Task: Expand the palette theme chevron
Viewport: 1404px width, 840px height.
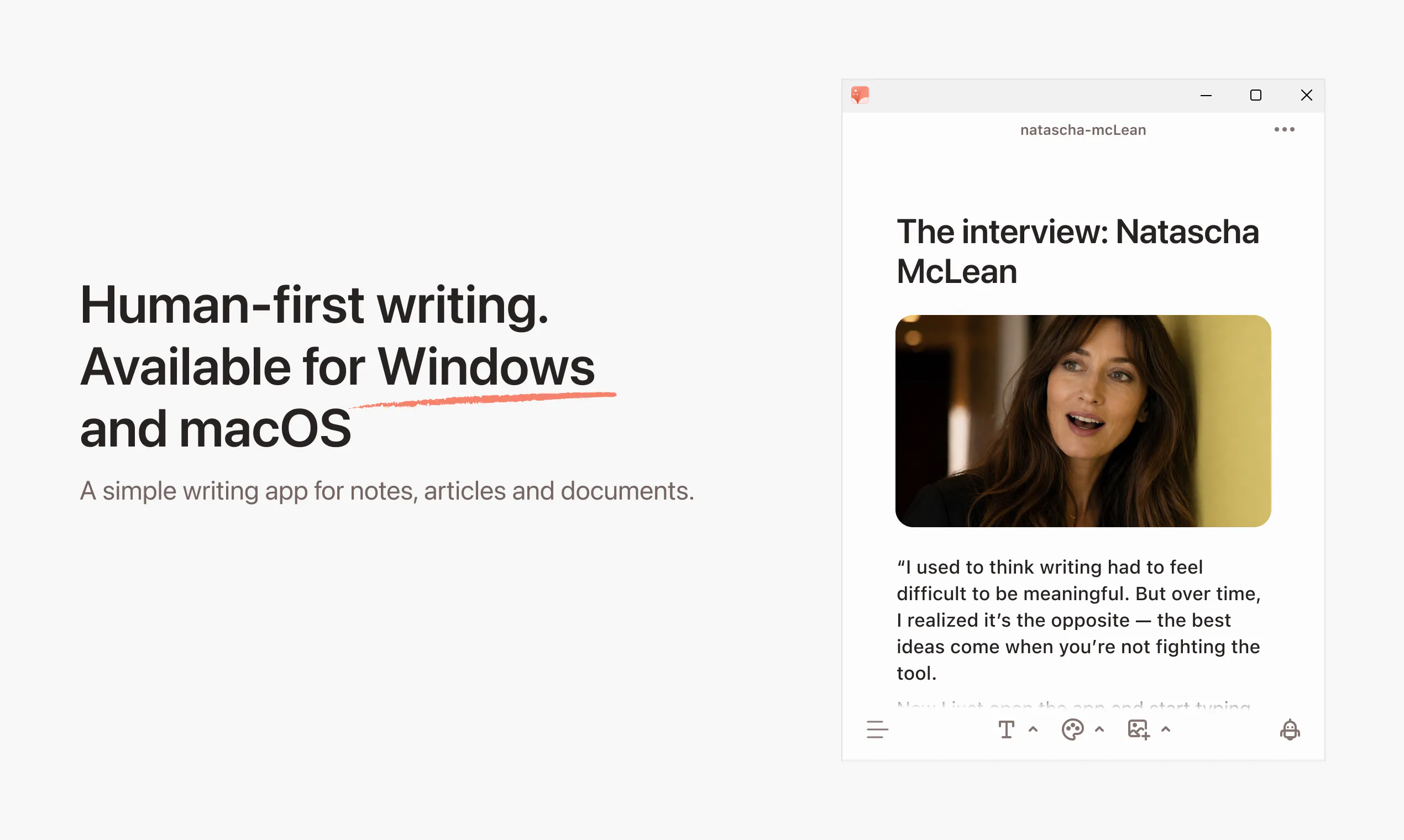Action: 1099,729
